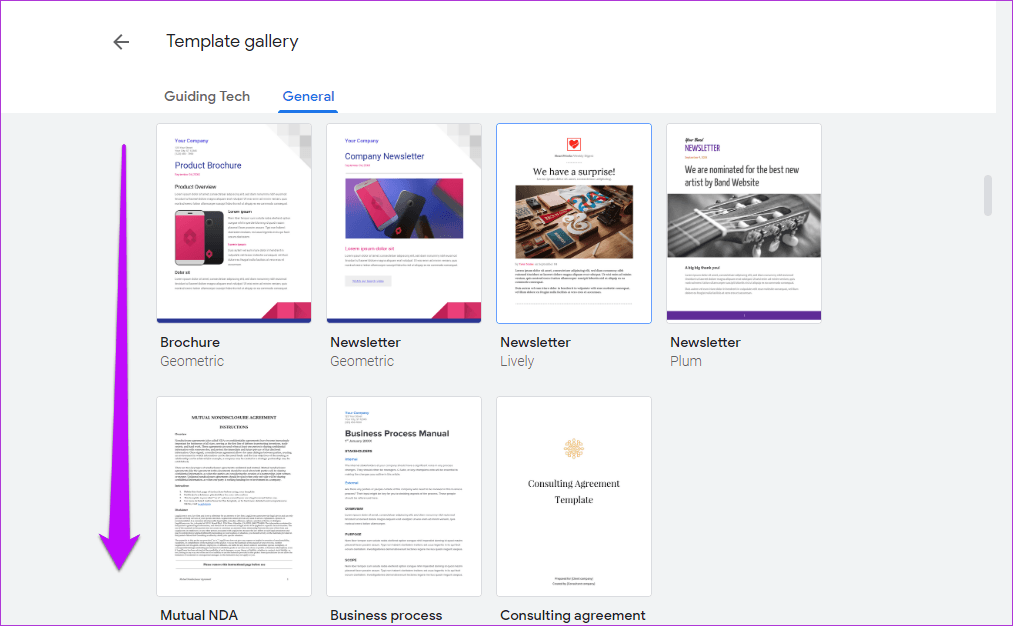Open the Newsletter Geometric template thumbnail

coord(404,223)
